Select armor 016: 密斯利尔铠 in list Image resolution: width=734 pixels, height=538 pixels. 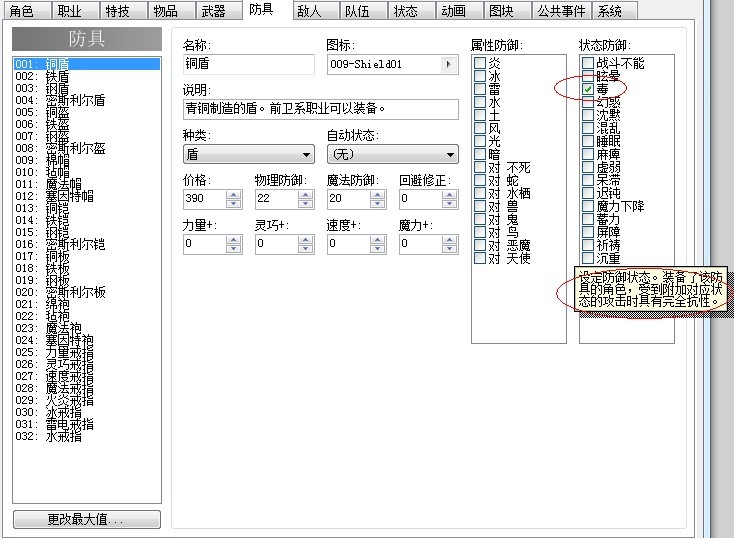(87, 244)
